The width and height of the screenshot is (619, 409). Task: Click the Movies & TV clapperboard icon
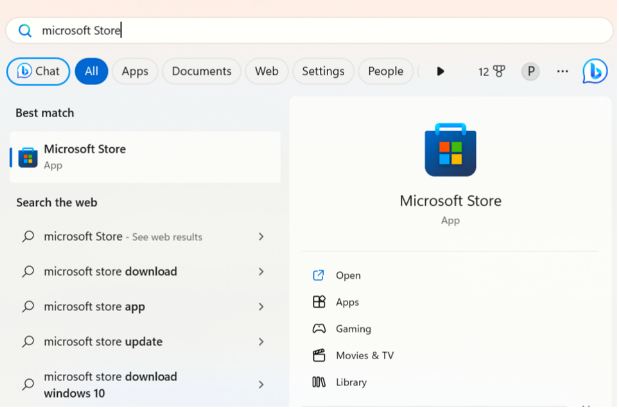319,355
